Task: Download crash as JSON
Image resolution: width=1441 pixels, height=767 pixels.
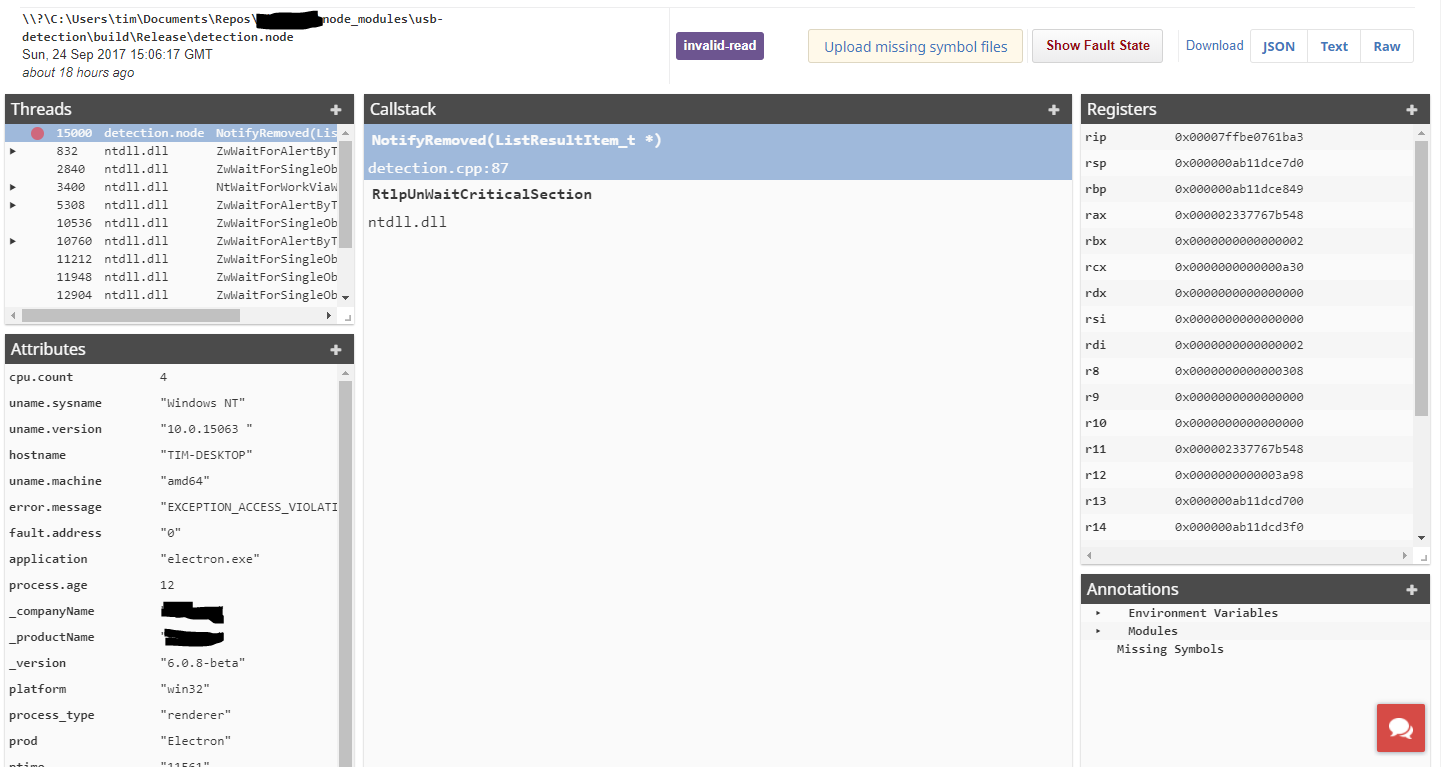Action: [1278, 46]
